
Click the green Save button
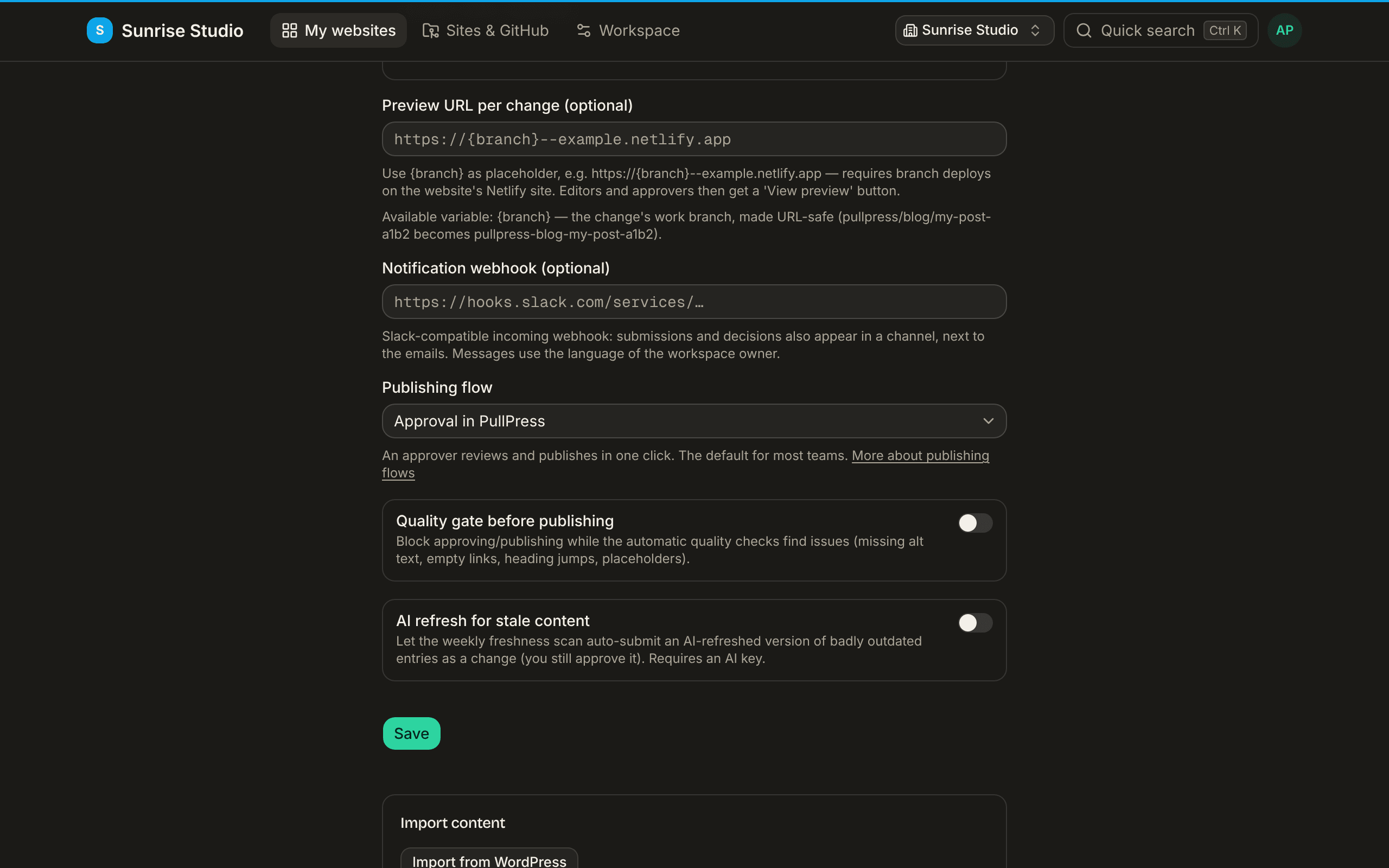pyautogui.click(x=411, y=733)
